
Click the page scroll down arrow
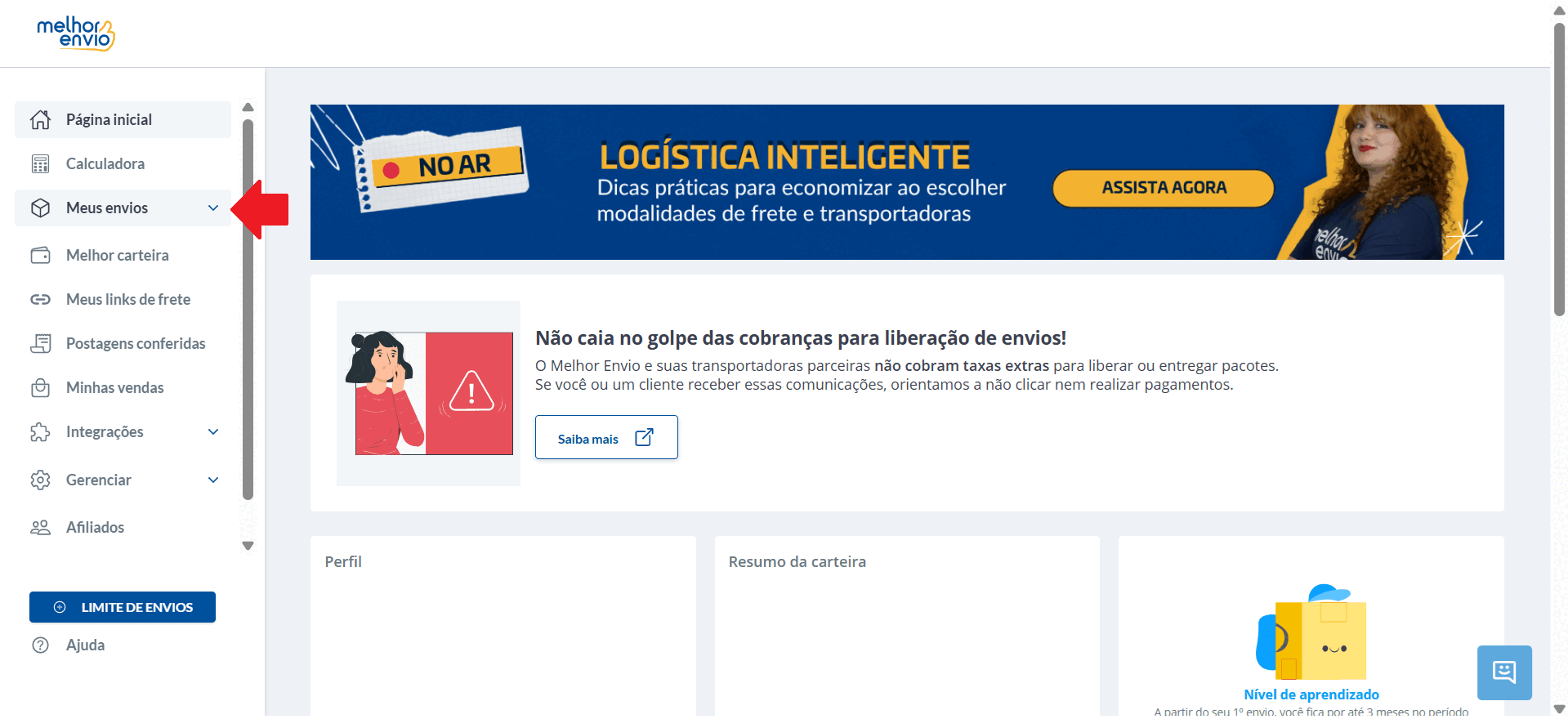[x=1559, y=709]
